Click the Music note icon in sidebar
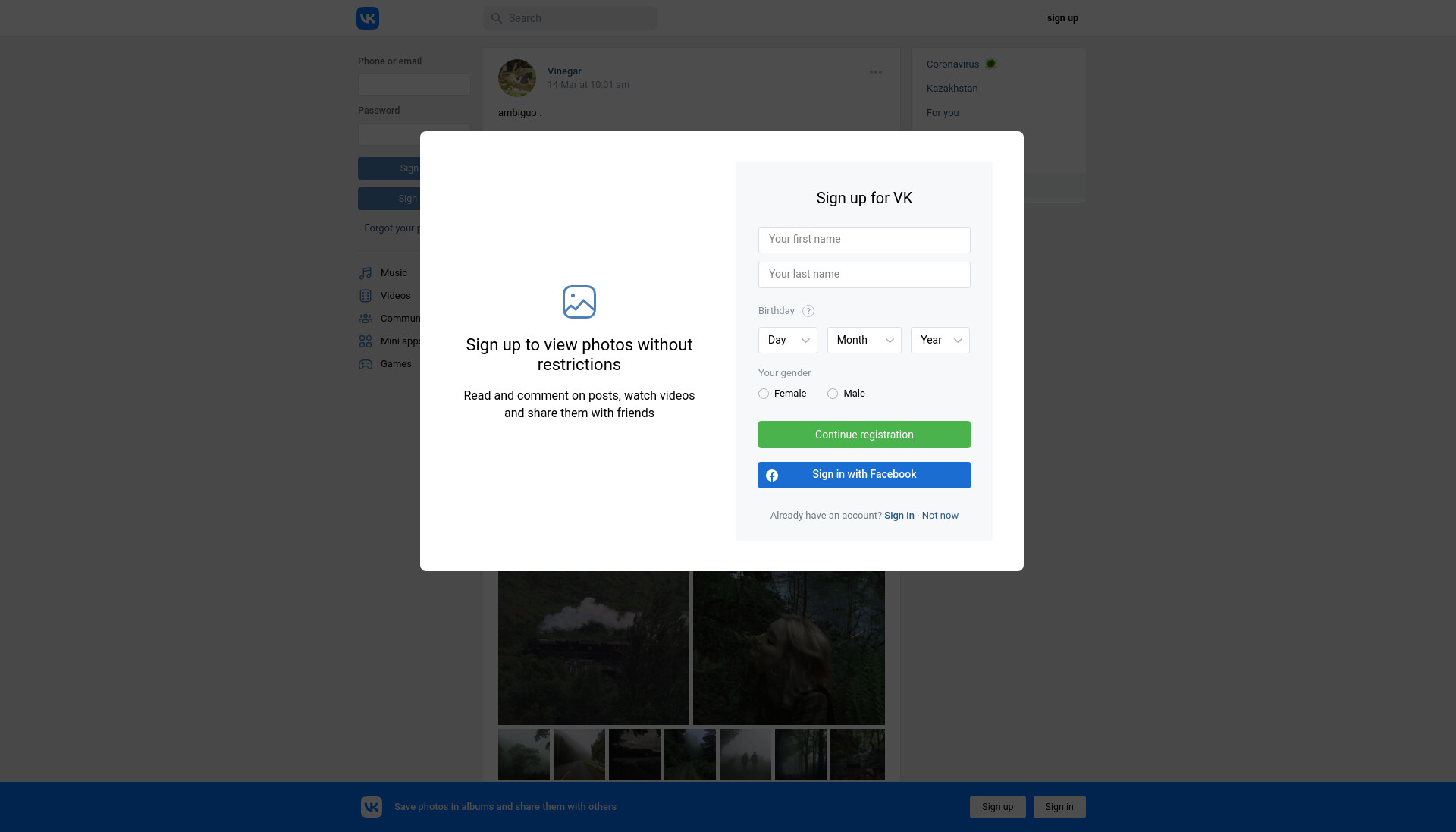The image size is (1456, 832). [x=366, y=273]
